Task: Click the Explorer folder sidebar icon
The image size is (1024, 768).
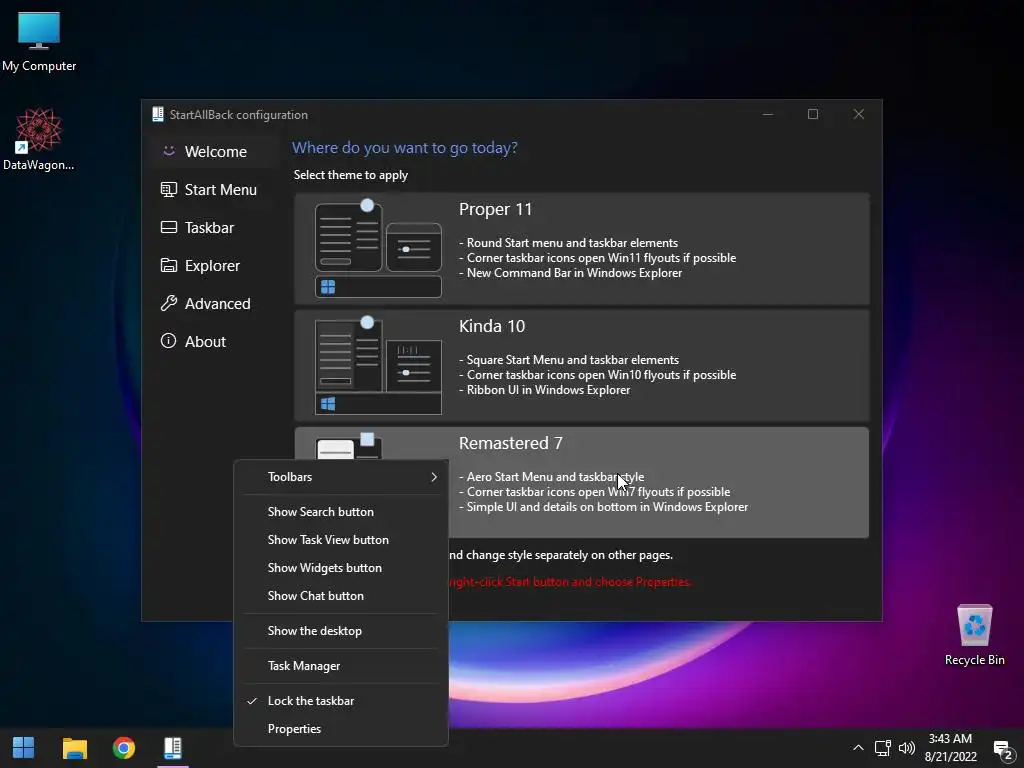Action: point(168,265)
